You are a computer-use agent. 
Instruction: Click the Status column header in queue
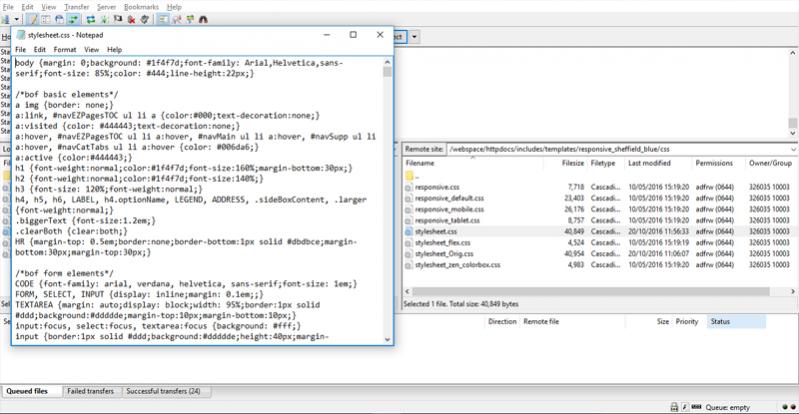pos(736,322)
